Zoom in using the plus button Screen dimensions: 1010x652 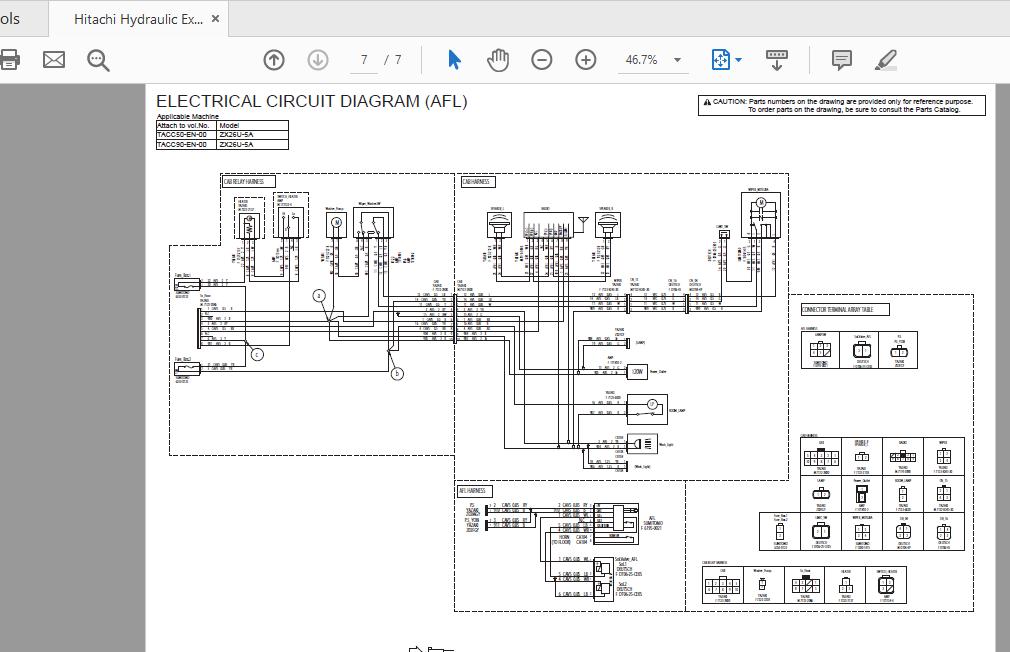click(x=586, y=60)
